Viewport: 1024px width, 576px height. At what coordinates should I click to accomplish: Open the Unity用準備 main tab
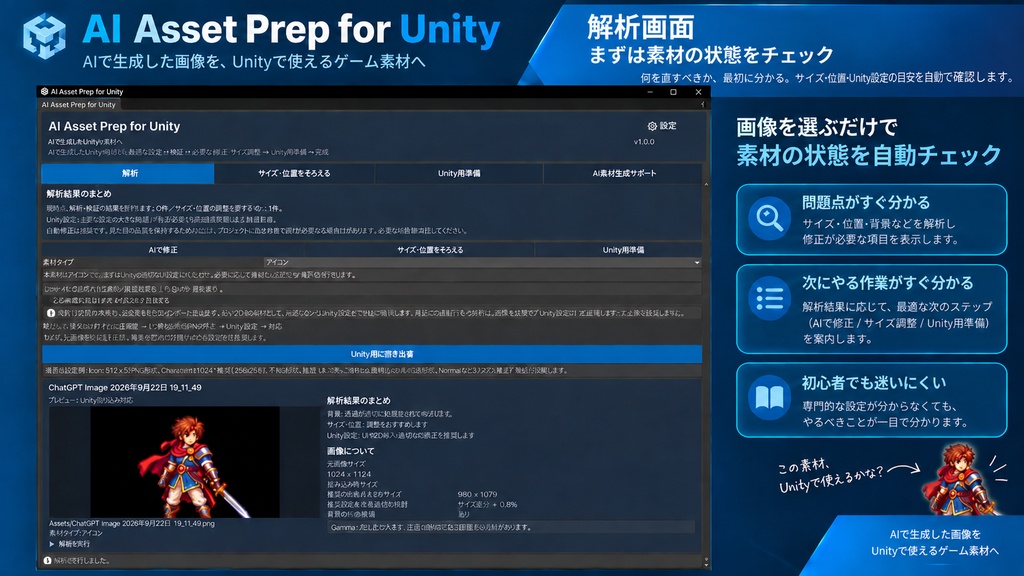[459, 173]
